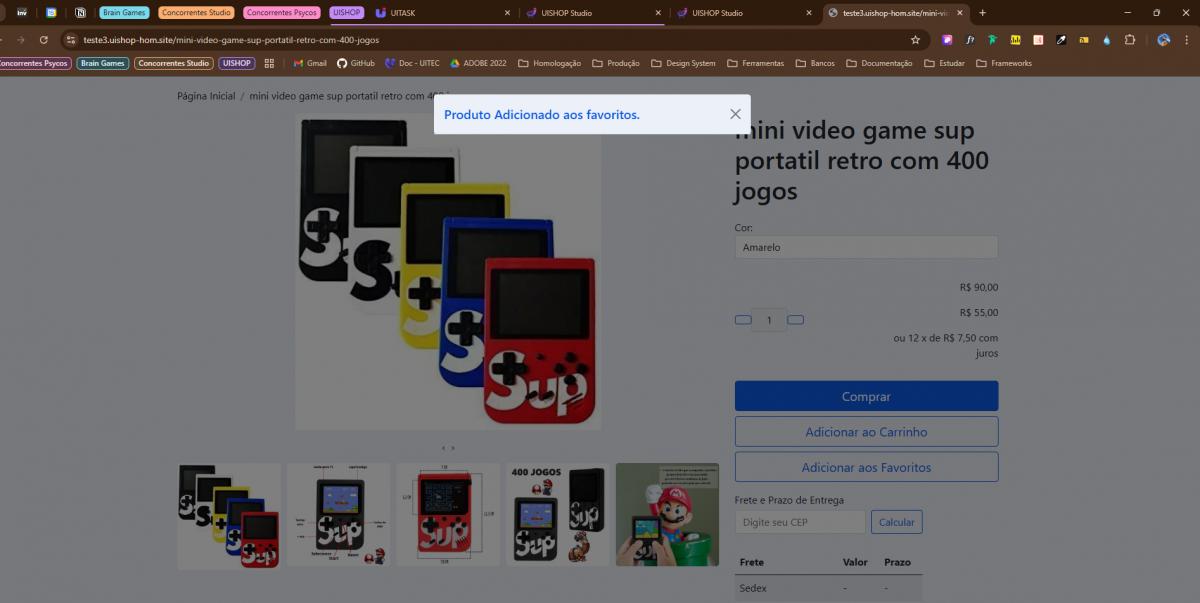Open the Gmail bookmark
Image resolution: width=1200 pixels, height=603 pixels.
coord(310,63)
